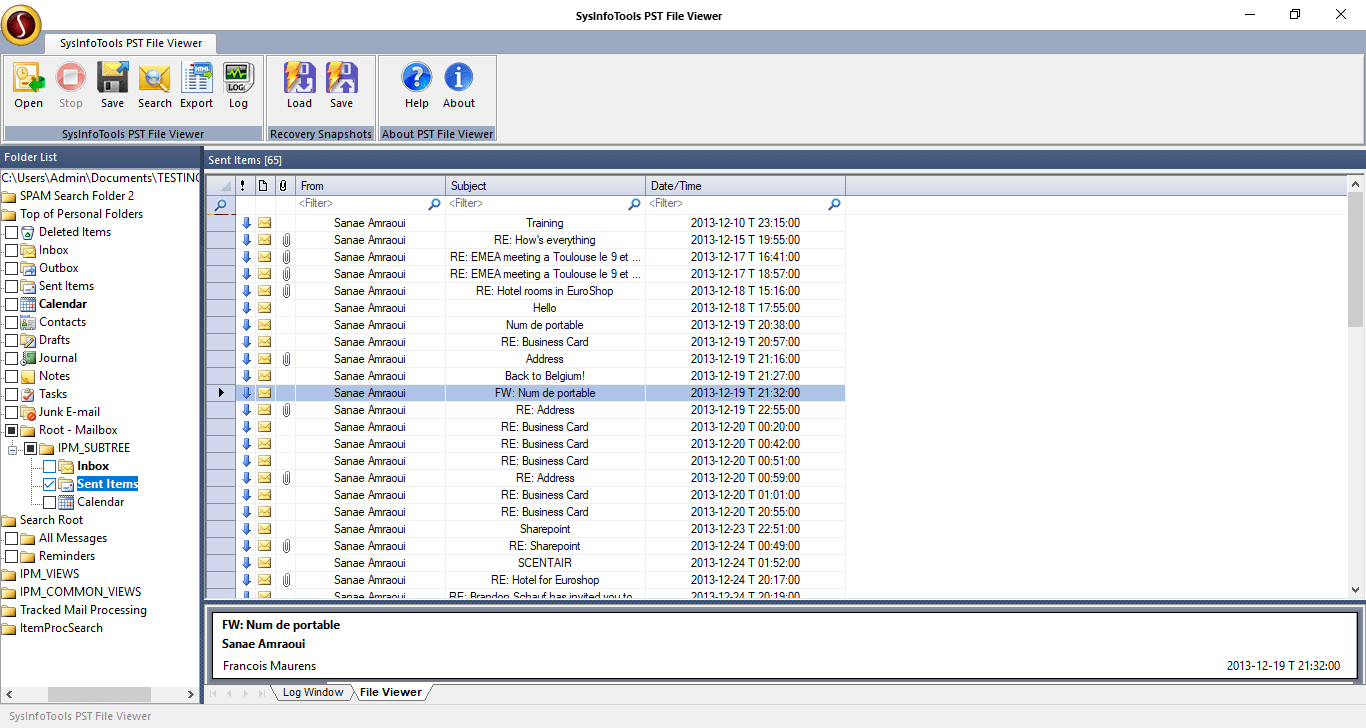Image resolution: width=1366 pixels, height=728 pixels.
Task: Open the Subject column filter search
Action: [634, 203]
